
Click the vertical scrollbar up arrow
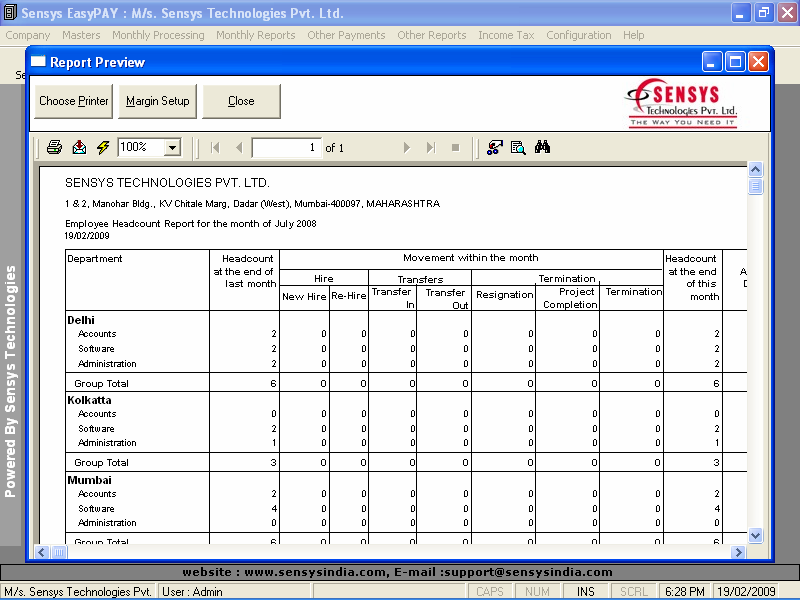[755, 169]
